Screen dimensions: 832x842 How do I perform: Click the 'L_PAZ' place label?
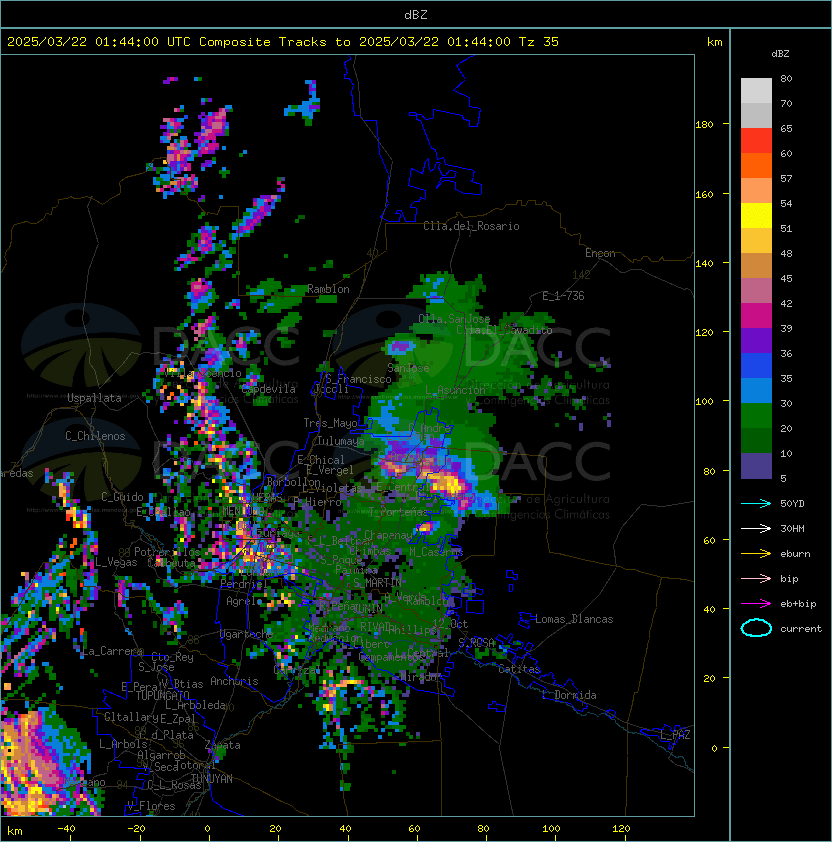click(675, 735)
